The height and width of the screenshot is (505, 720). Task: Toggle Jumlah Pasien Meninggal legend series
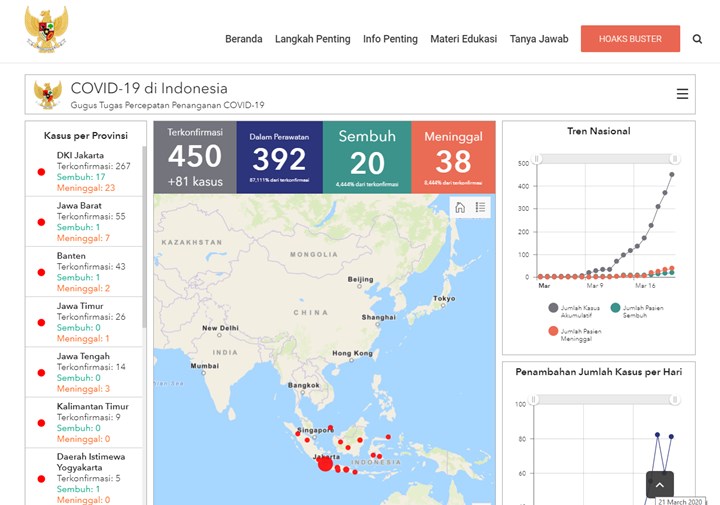pyautogui.click(x=575, y=335)
